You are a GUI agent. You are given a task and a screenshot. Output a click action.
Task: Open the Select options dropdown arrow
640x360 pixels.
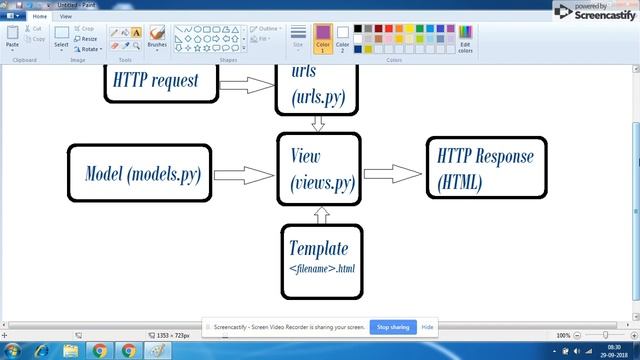[61, 50]
